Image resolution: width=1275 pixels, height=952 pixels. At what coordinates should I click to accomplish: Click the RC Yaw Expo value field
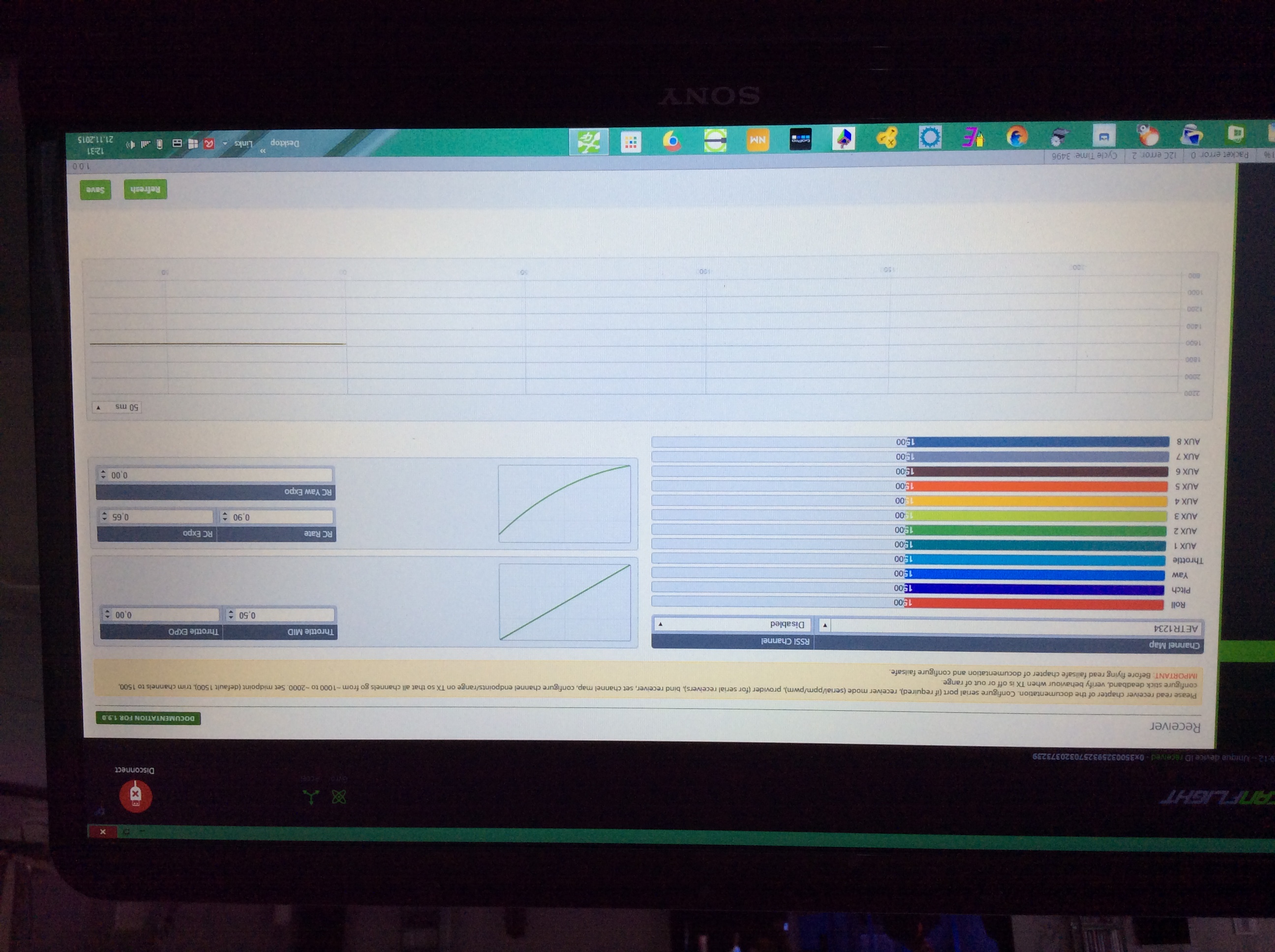[219, 476]
